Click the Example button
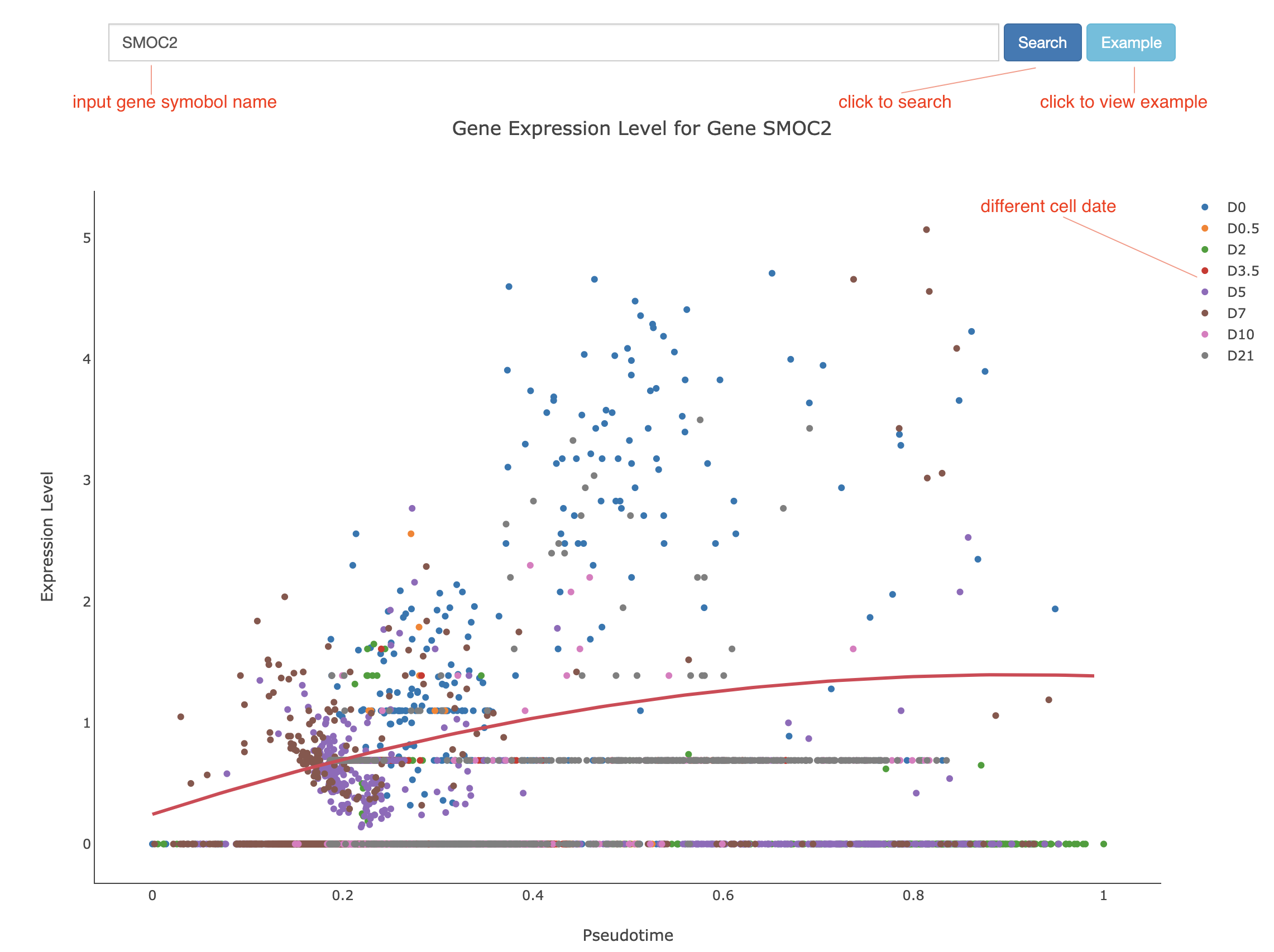1274x952 pixels. (x=1130, y=42)
